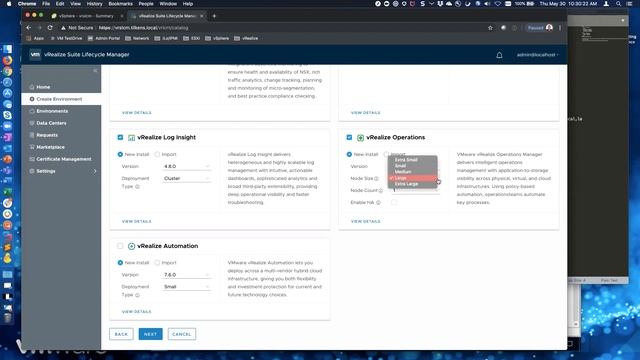Open the Network bookmarks folder
The image size is (640, 360).
137,38
